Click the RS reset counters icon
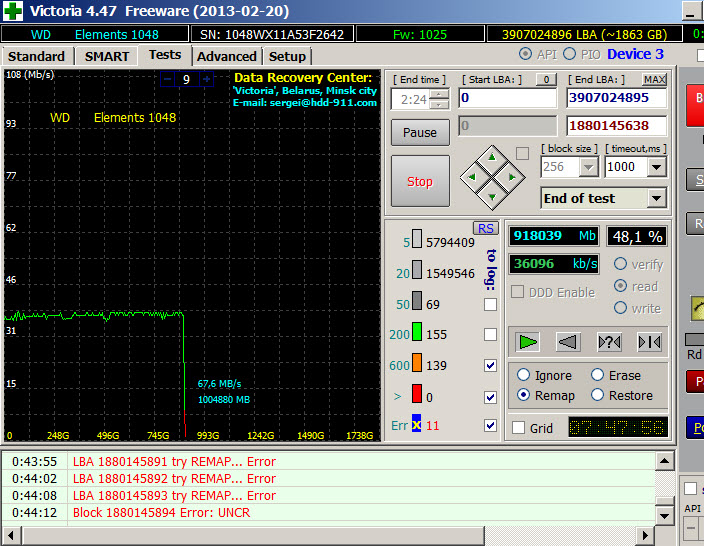This screenshot has height=546, width=704. [486, 228]
